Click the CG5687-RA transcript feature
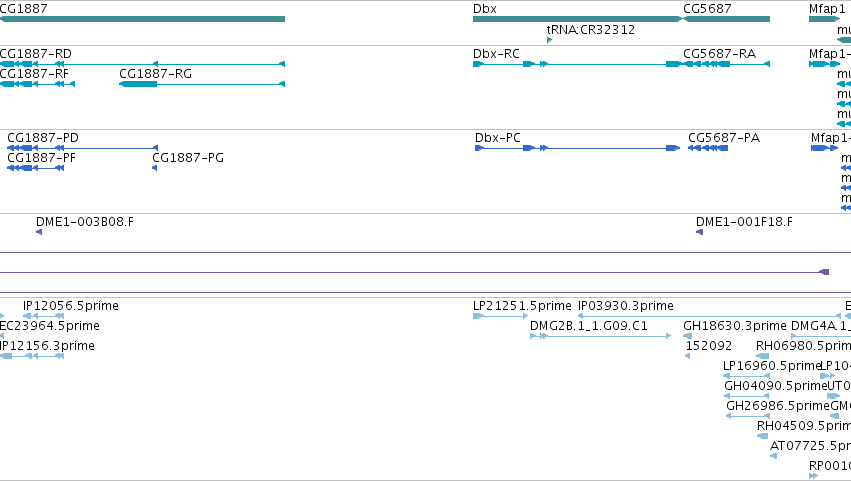Viewport: 851px width, 481px height. coord(726,64)
